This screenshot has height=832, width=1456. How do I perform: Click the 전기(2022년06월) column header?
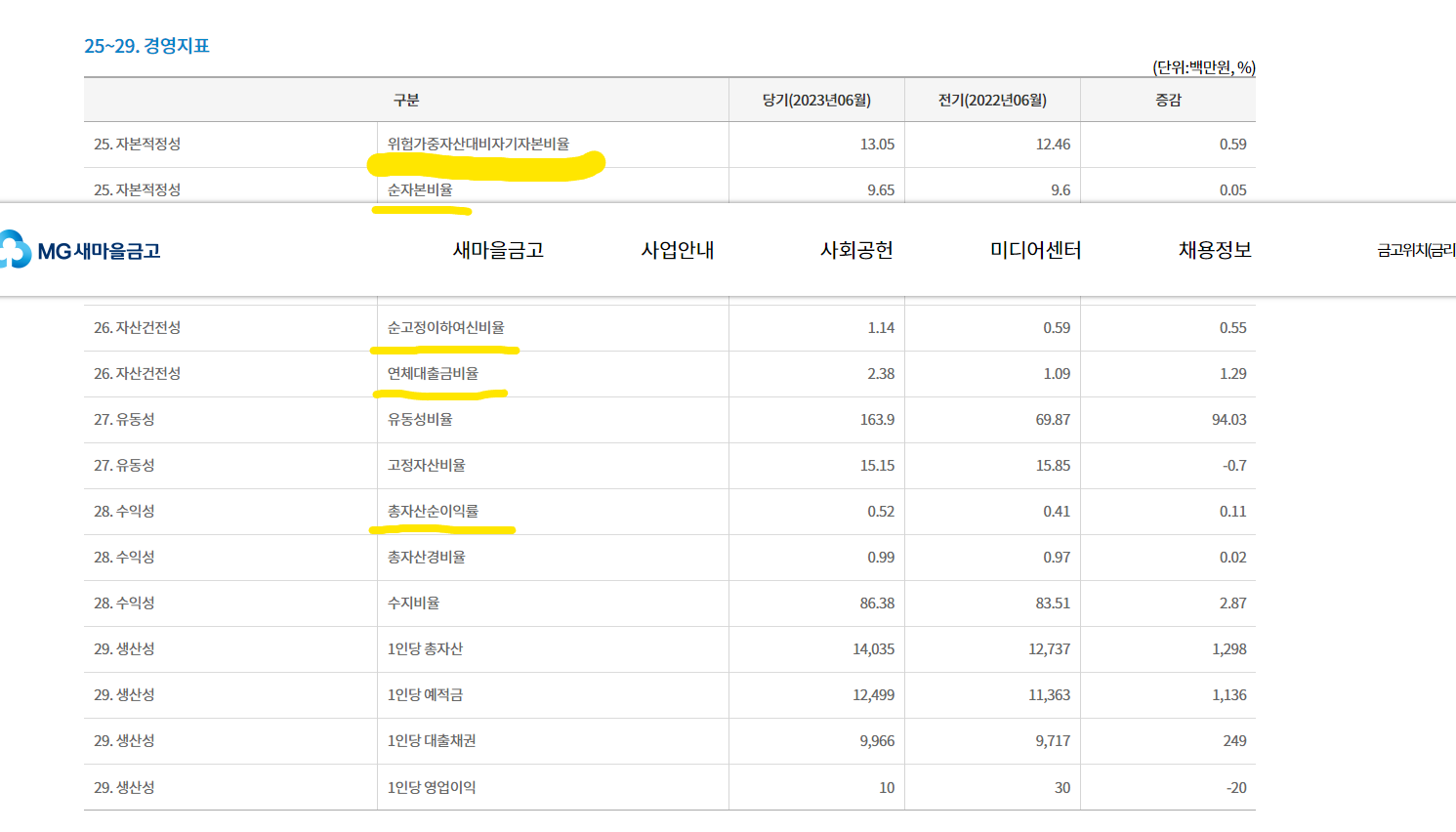[993, 99]
